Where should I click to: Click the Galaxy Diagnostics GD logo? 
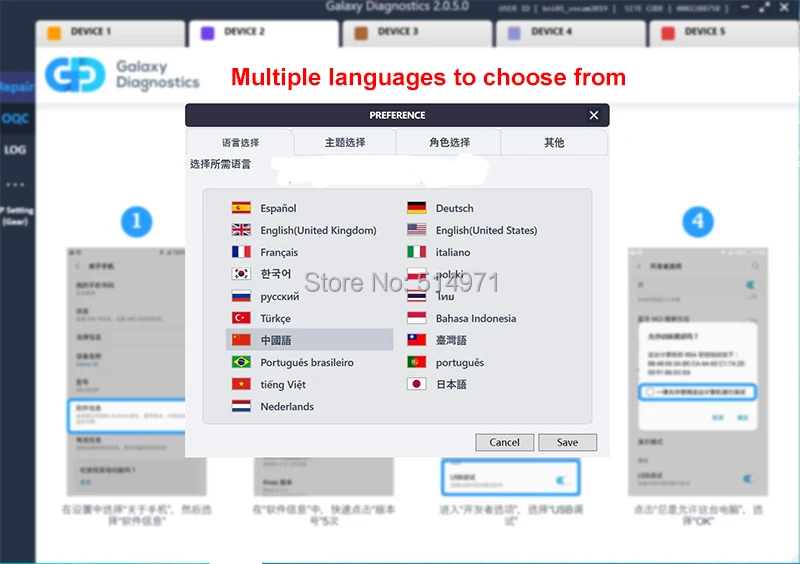pyautogui.click(x=76, y=75)
